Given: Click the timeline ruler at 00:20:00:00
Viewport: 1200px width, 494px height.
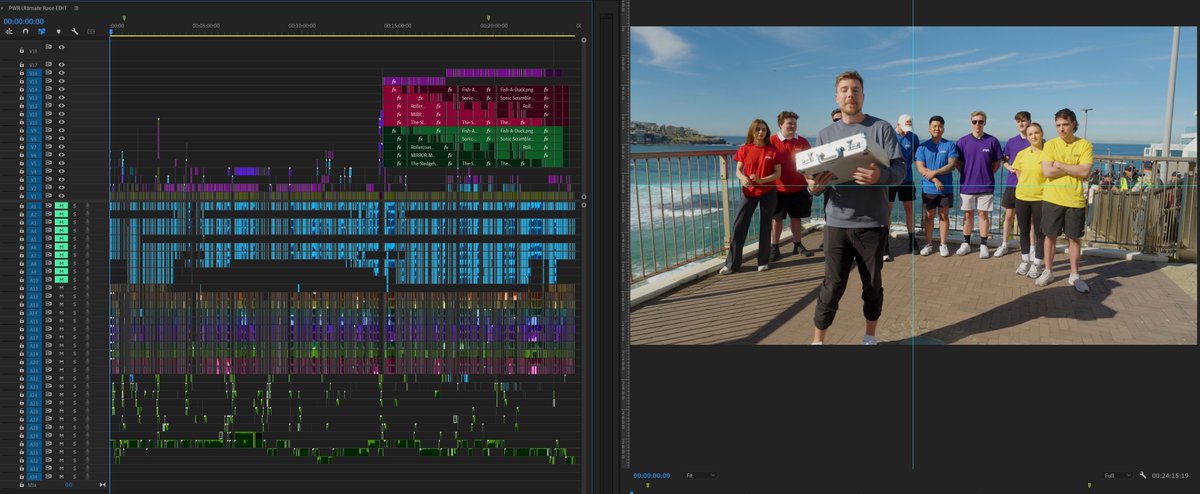Looking at the screenshot, I should click(x=493, y=26).
